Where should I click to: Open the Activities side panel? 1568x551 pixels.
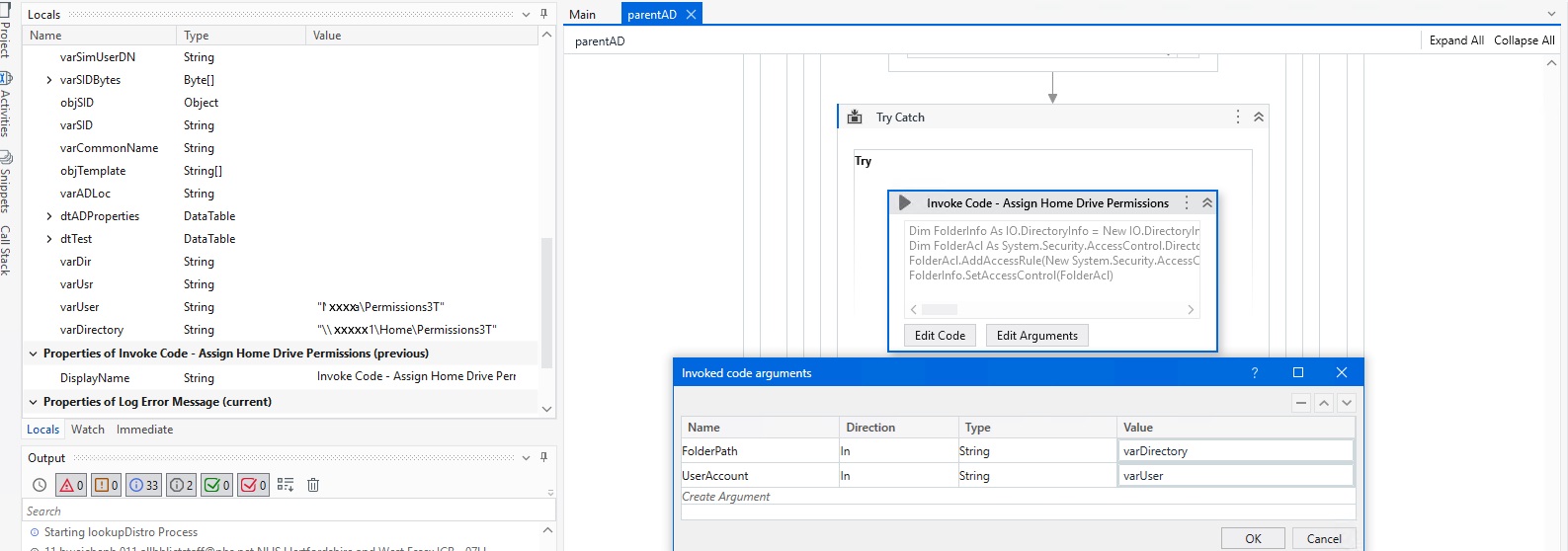pos(6,105)
